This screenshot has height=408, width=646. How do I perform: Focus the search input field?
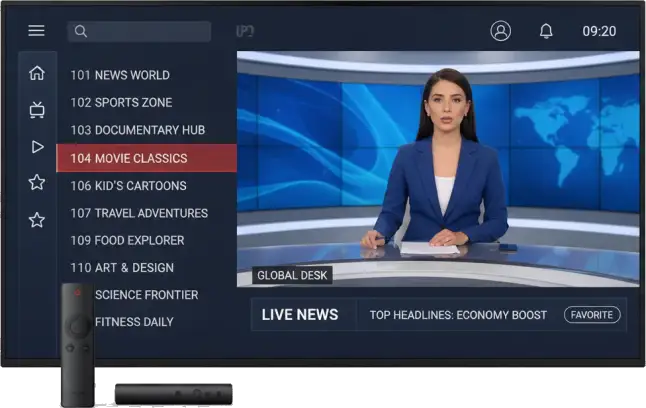(x=139, y=31)
